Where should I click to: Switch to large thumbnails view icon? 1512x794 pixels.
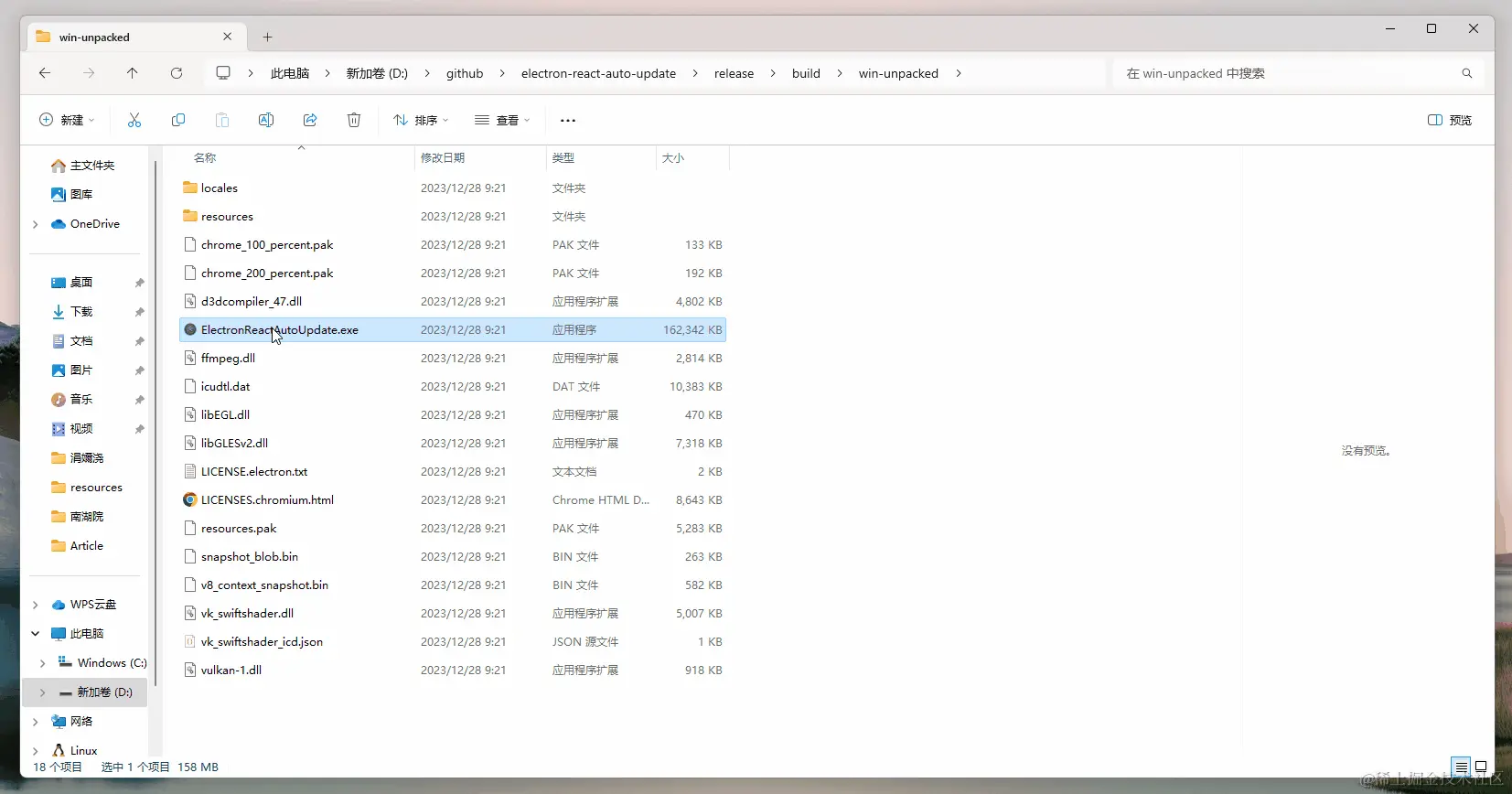(1481, 767)
